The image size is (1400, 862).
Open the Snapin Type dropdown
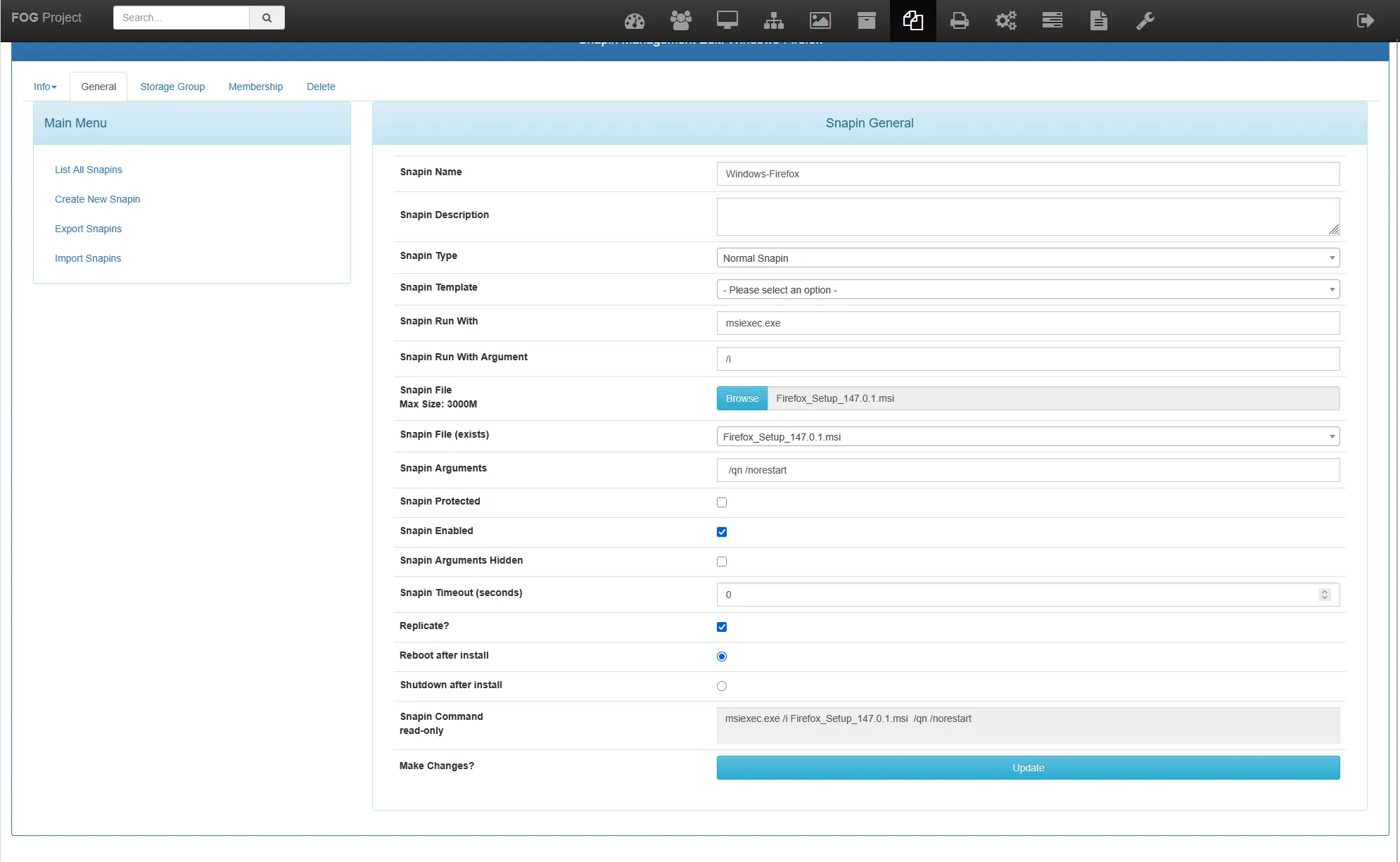[x=1027, y=258]
